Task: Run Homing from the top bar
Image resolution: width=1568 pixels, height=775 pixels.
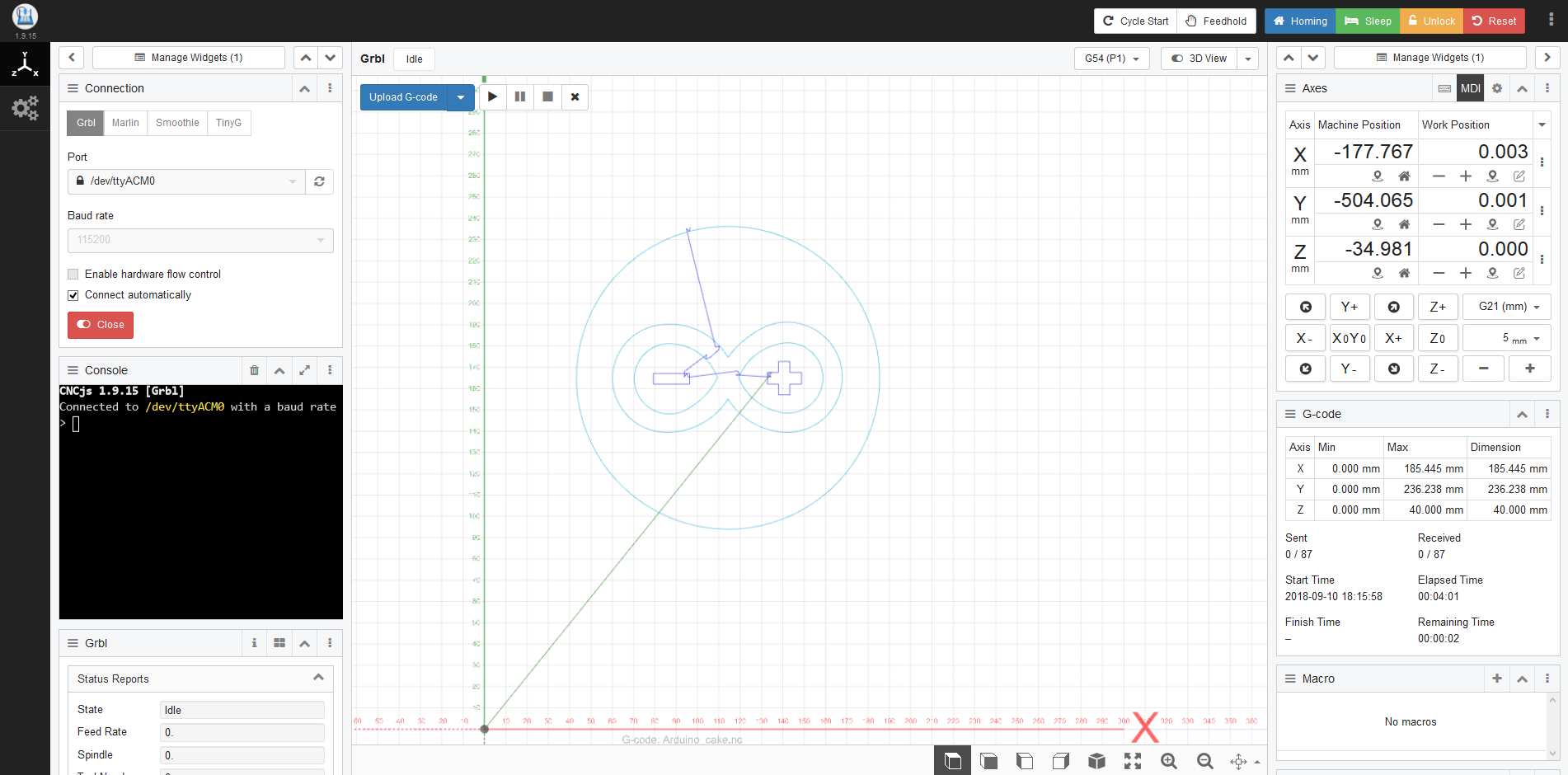Action: click(x=1300, y=21)
